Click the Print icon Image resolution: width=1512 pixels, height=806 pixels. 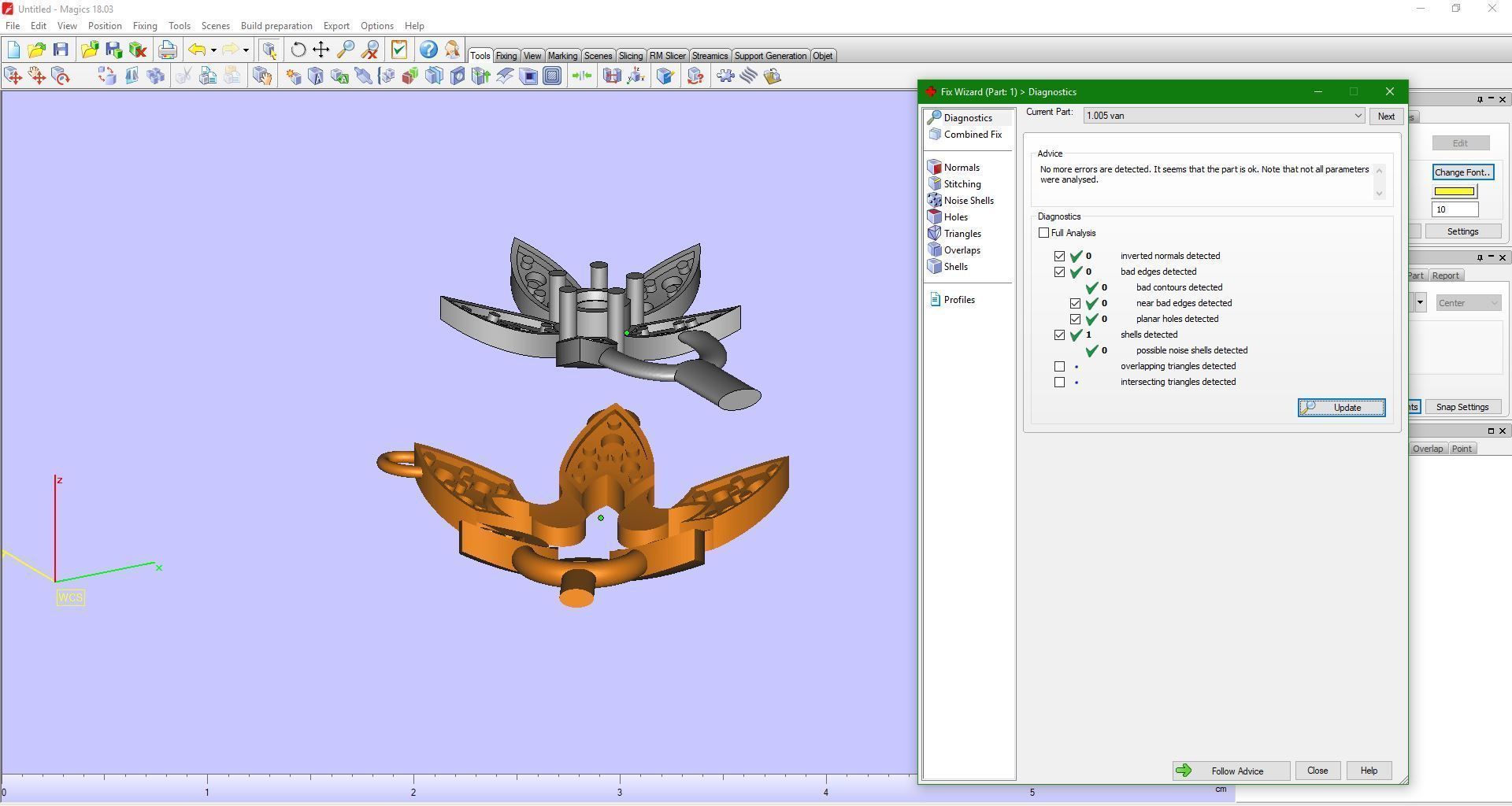click(x=167, y=50)
